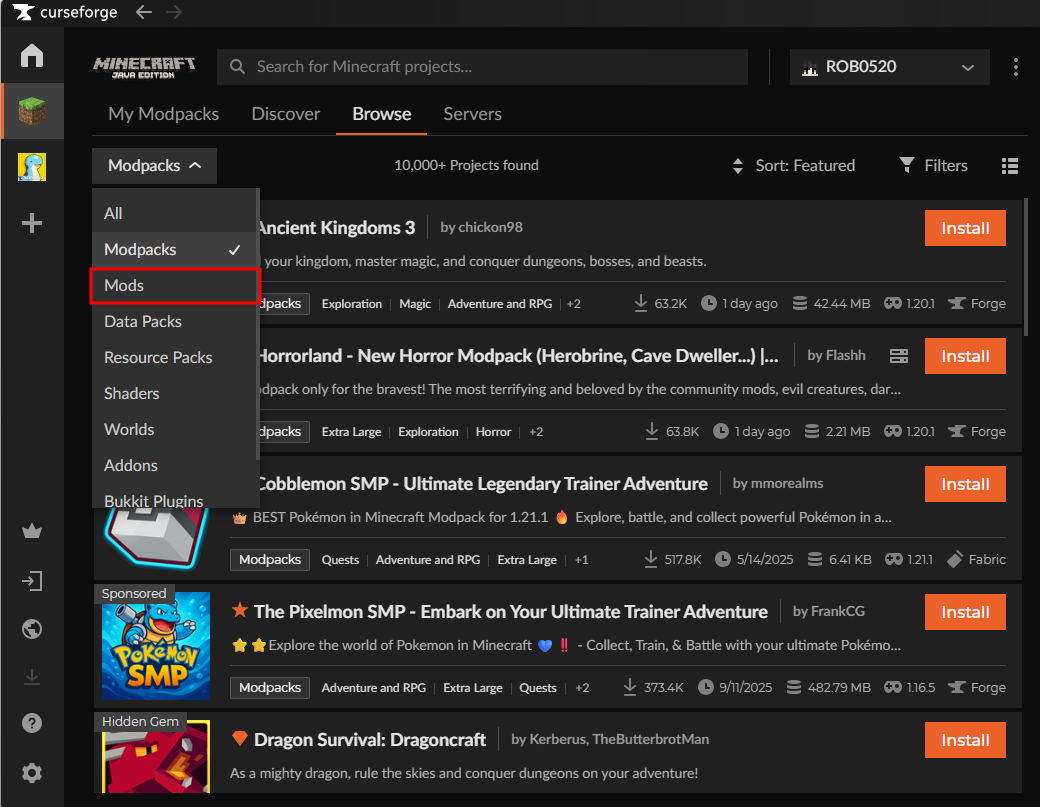Open the ROB0520 profile dropdown
The image size is (1040, 807).
[889, 67]
